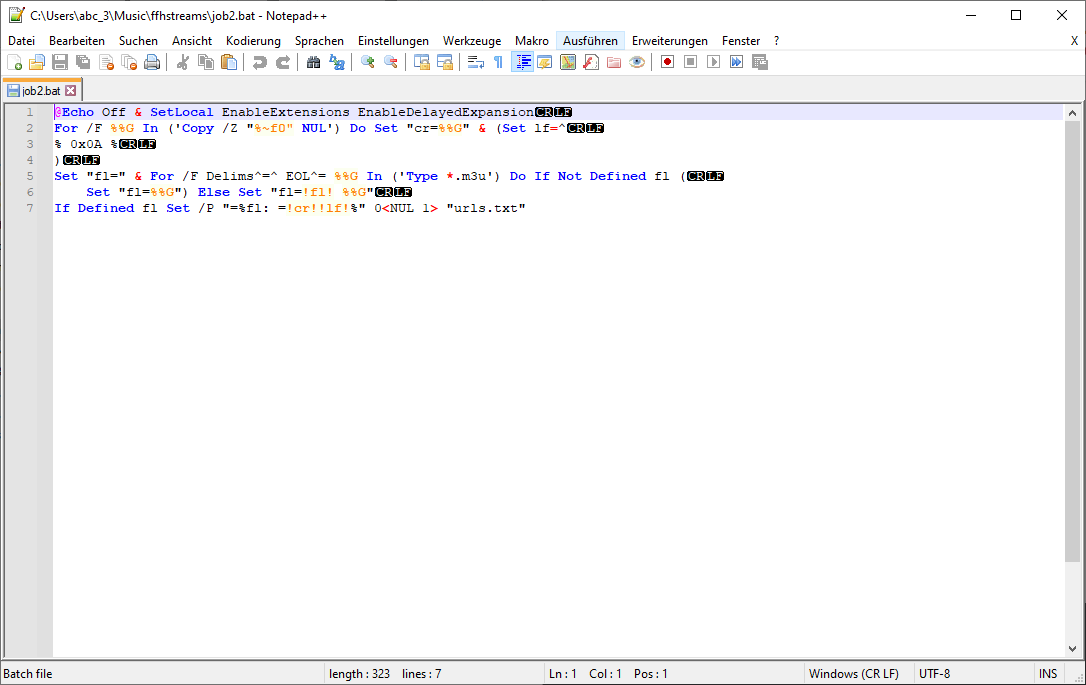Viewport: 1086px width, 685px height.
Task: Open Find with the binoculars icon
Action: pyautogui.click(x=314, y=62)
